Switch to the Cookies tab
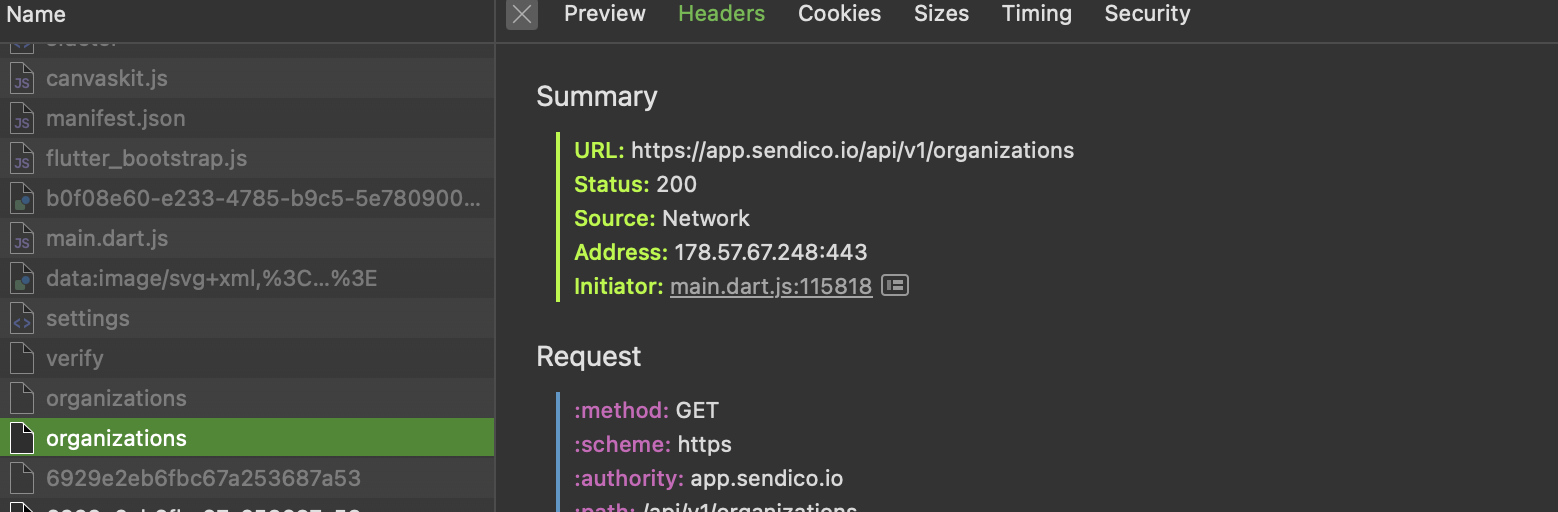Image resolution: width=1558 pixels, height=512 pixels. pos(839,14)
